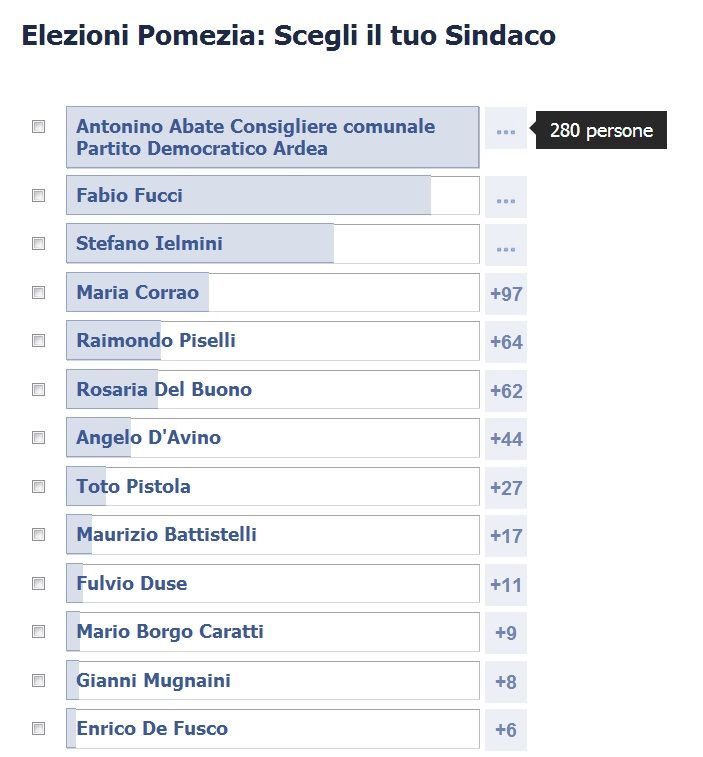The height and width of the screenshot is (757, 703).
Task: Tick the checkbox beside Maria Corrao
Action: pyautogui.click(x=39, y=293)
